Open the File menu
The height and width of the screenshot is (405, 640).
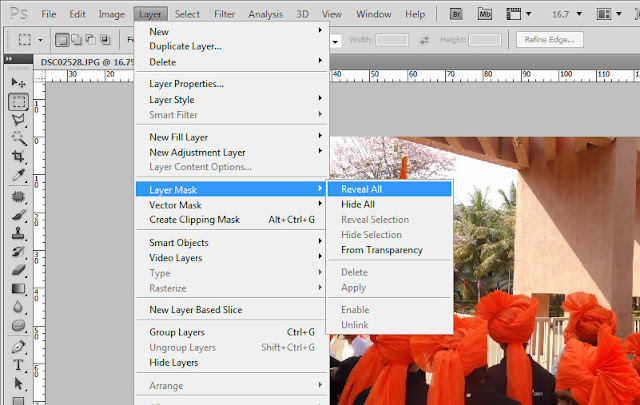click(49, 14)
